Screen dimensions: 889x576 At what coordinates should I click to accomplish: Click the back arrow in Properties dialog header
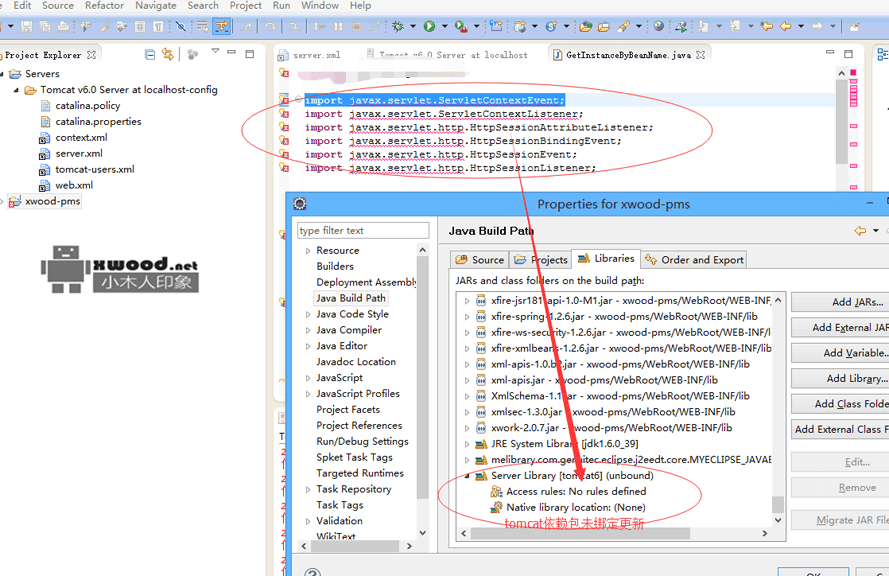pos(860,230)
